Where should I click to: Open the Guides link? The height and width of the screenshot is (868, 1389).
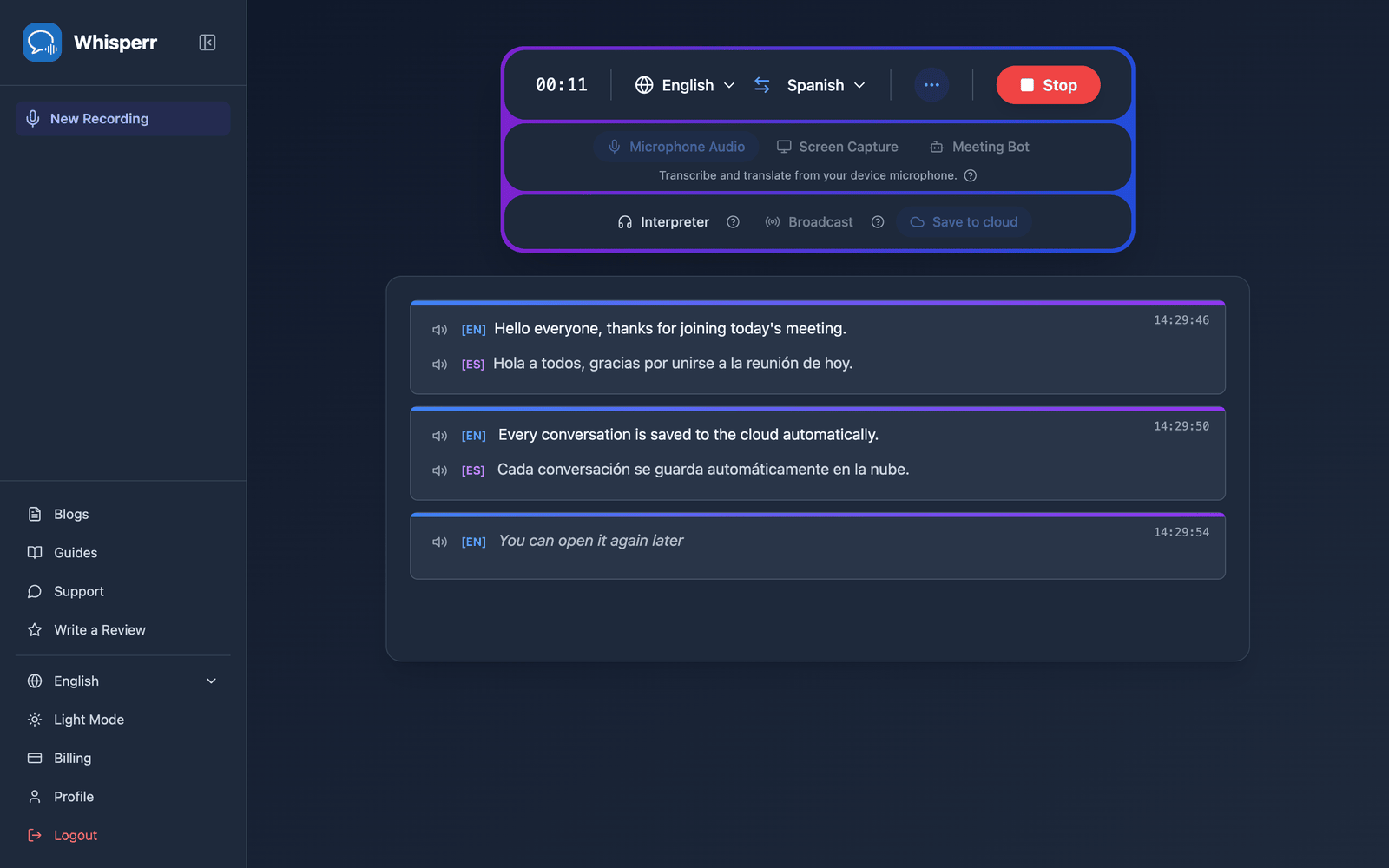122,553
